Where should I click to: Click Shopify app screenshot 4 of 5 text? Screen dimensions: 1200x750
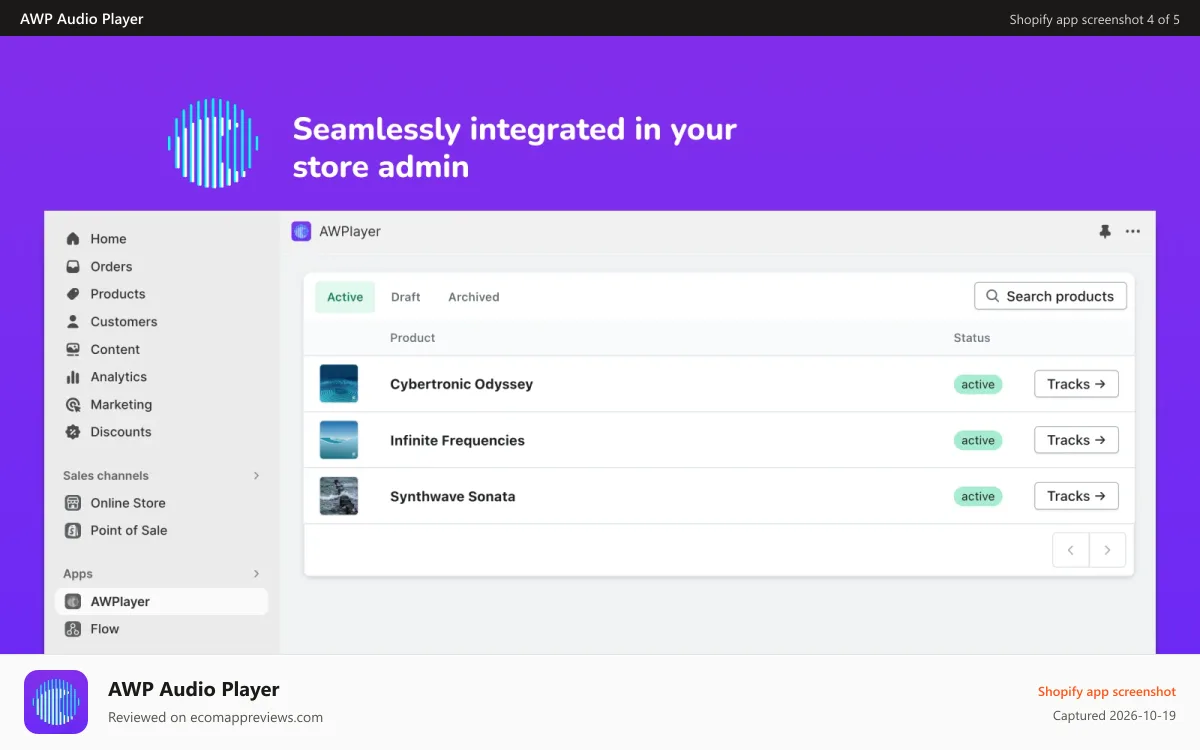[1094, 19]
